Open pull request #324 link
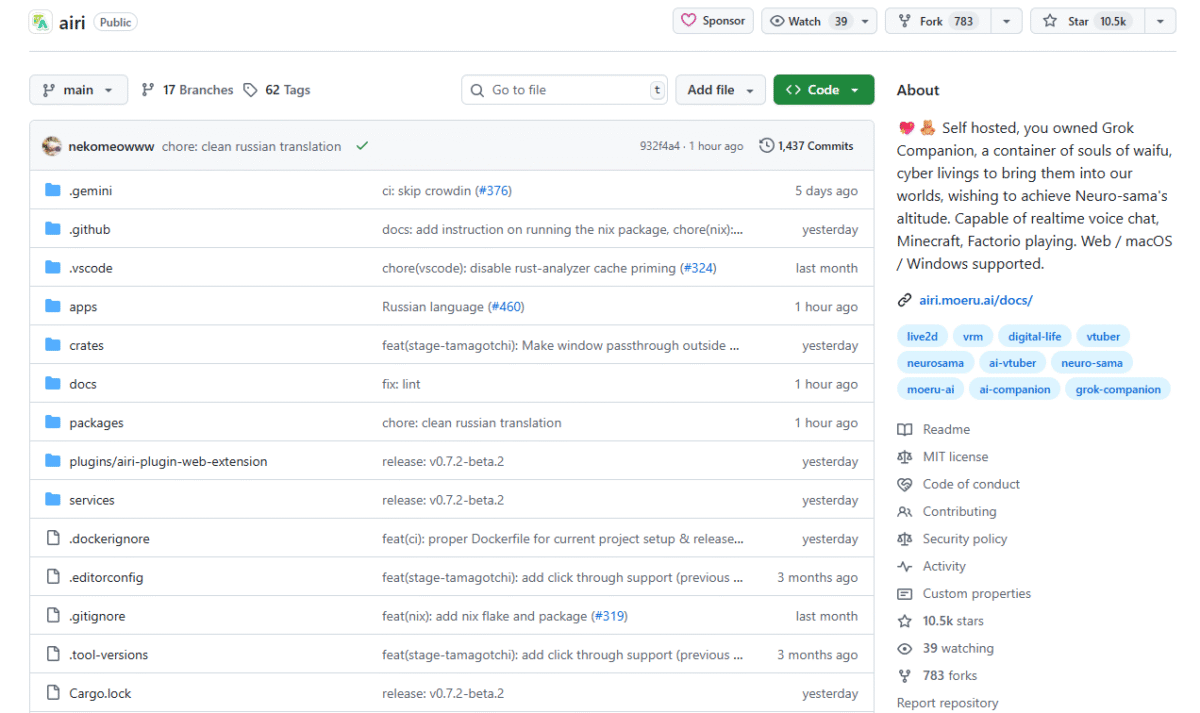Viewport: 1200px width, 713px height. click(698, 268)
